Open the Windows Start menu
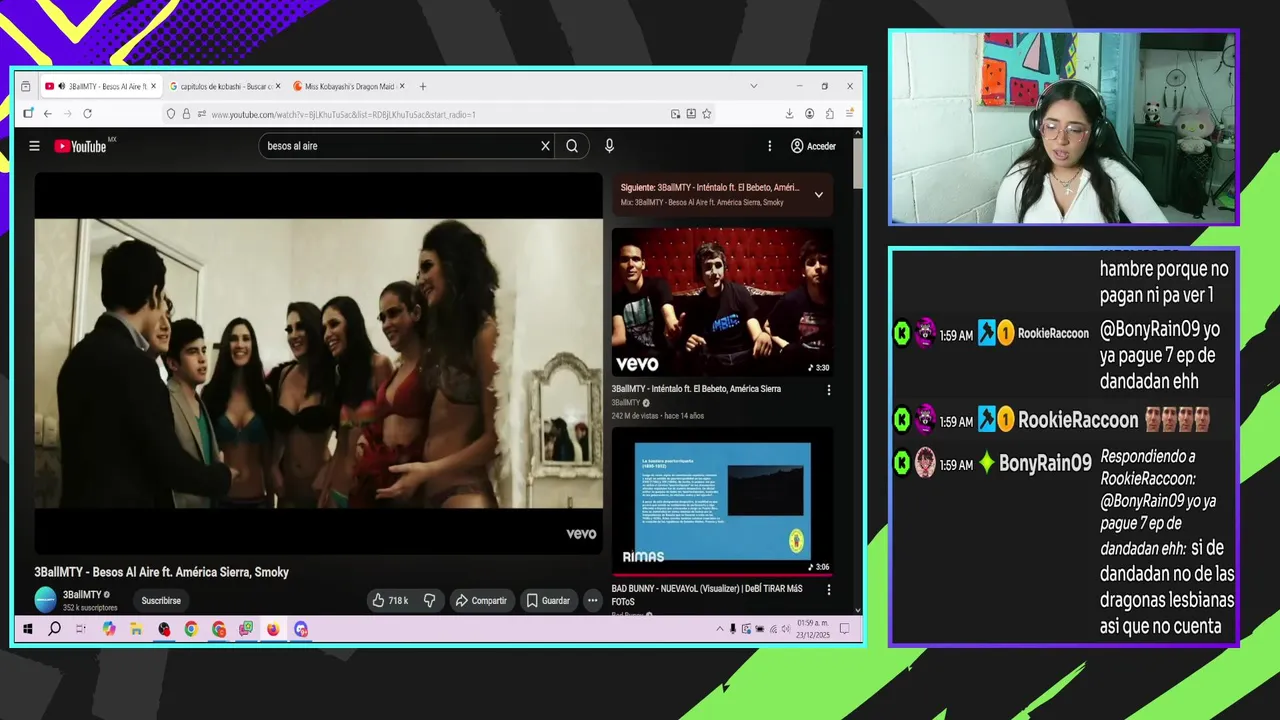 coord(28,629)
